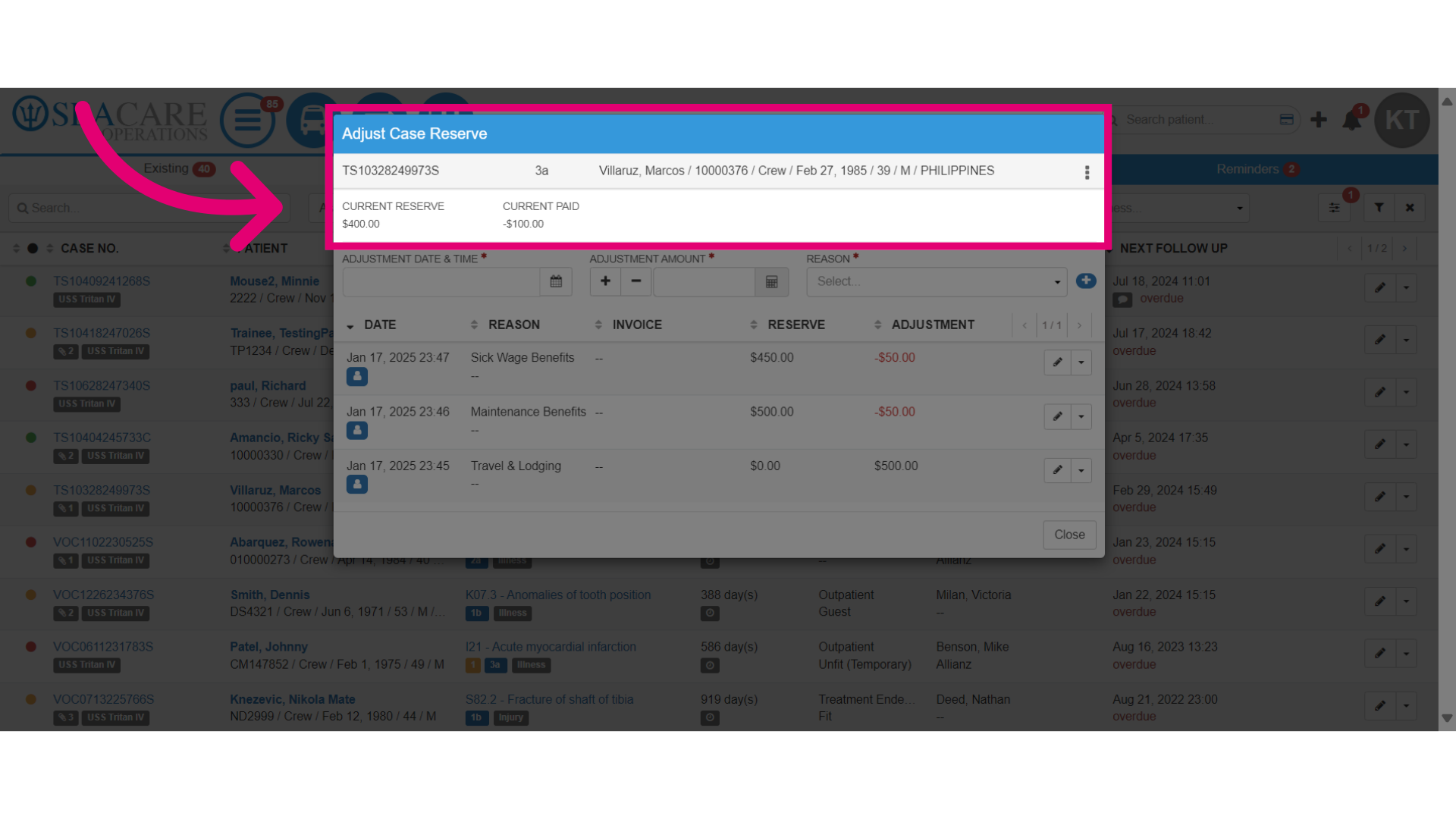Open row dropdown for Jul 17, 2024 18:42
This screenshot has height=819, width=1456.
point(1406,340)
